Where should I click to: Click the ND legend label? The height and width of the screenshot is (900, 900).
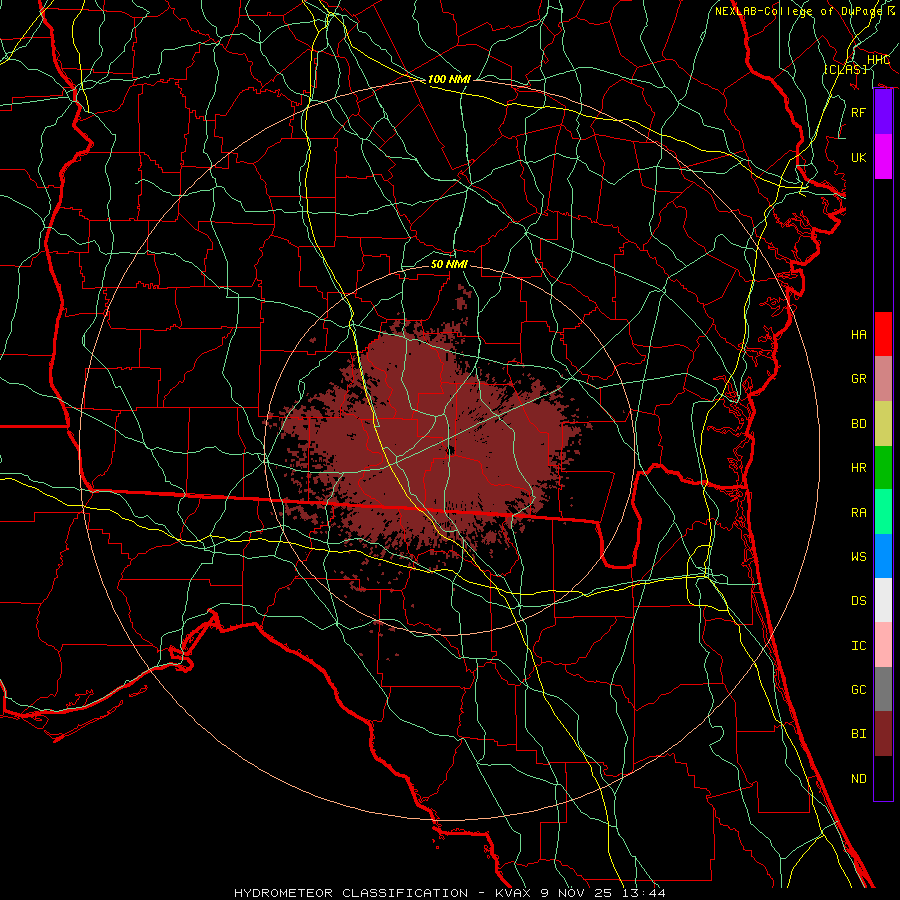(859, 779)
